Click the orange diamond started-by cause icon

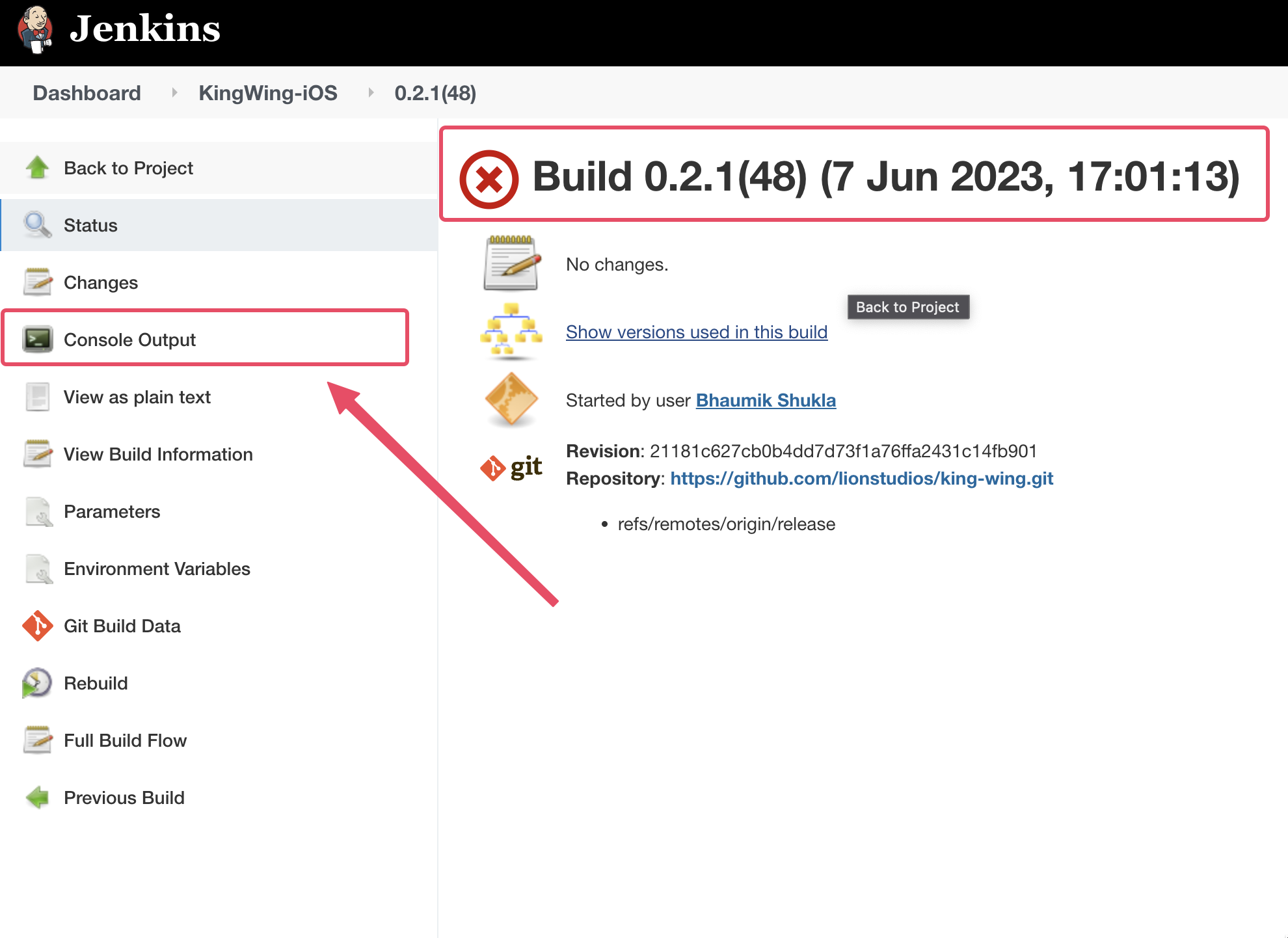511,399
